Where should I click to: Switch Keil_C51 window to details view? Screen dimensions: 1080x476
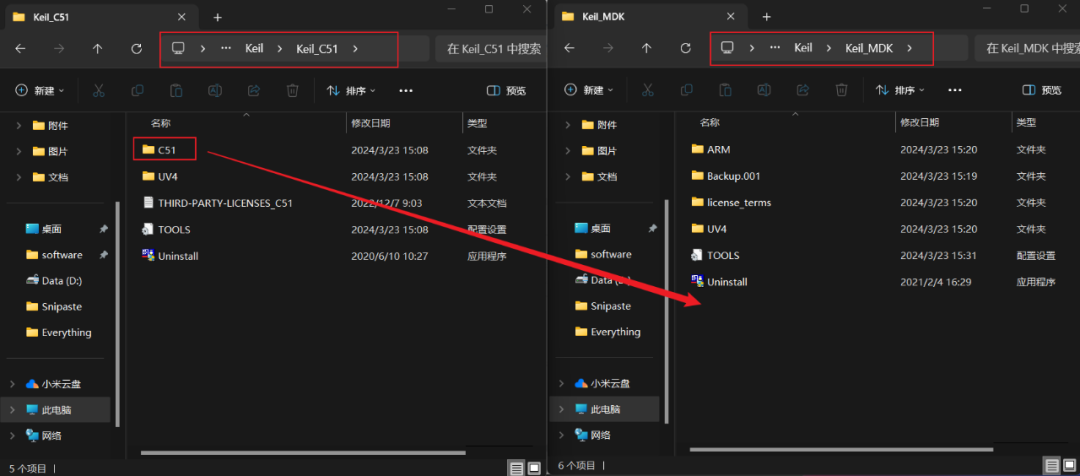[516, 468]
